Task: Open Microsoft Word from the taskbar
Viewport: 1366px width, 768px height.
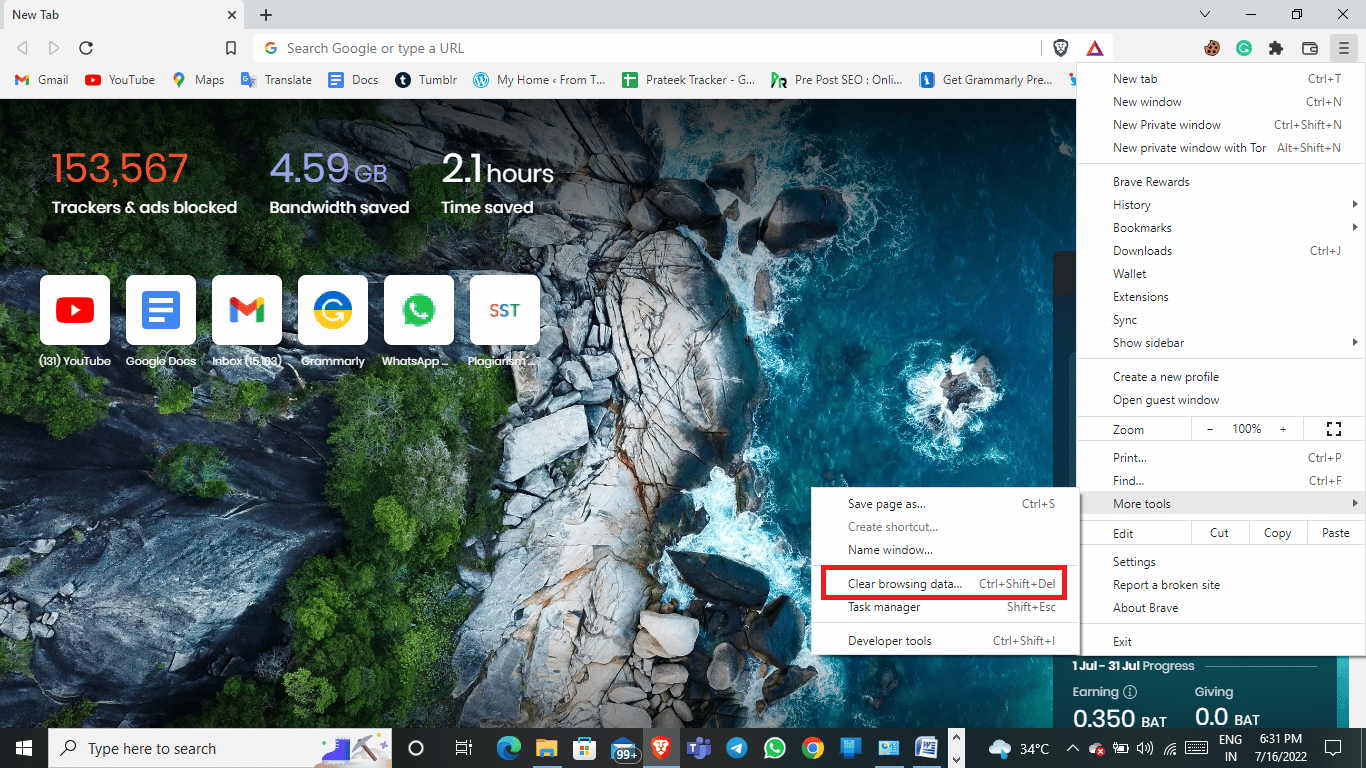Action: coord(926,748)
